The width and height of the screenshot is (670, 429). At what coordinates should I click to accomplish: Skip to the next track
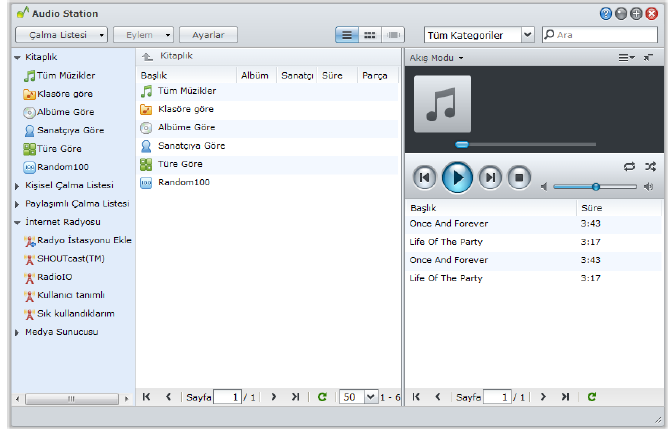489,178
